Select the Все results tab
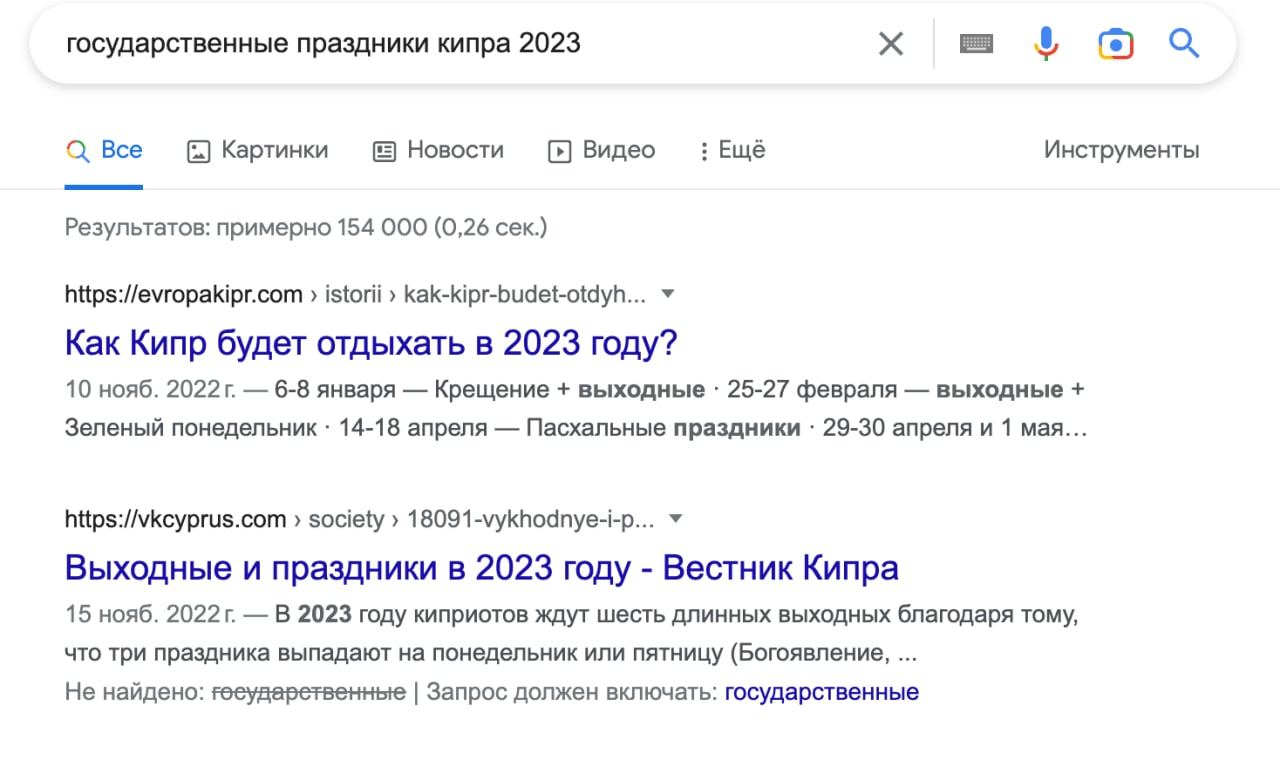Viewport: 1280px width, 760px height. pyautogui.click(x=121, y=150)
